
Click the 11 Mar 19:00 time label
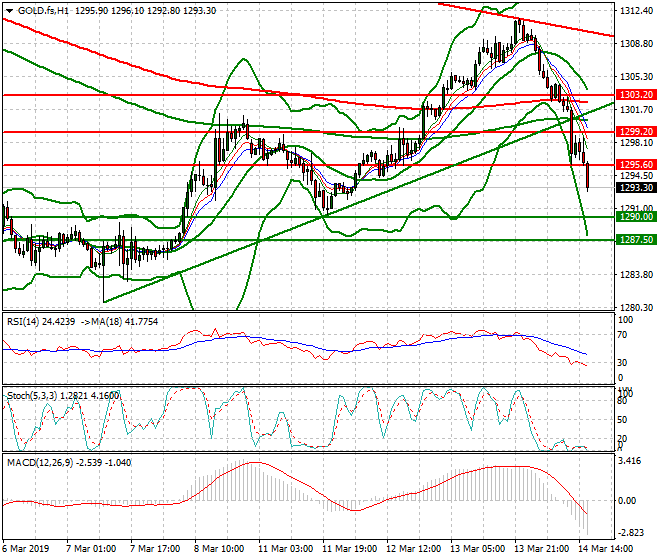click(349, 549)
